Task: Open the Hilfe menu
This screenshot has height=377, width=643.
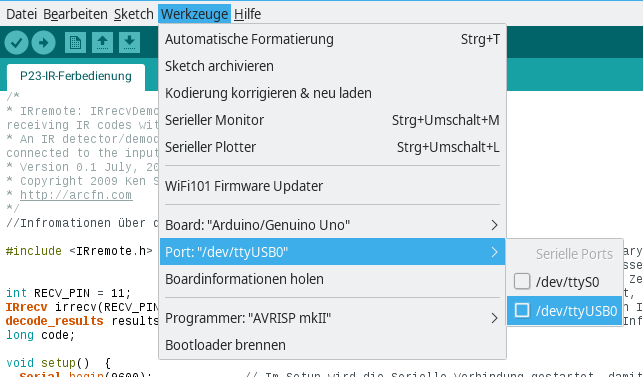Action: click(247, 14)
